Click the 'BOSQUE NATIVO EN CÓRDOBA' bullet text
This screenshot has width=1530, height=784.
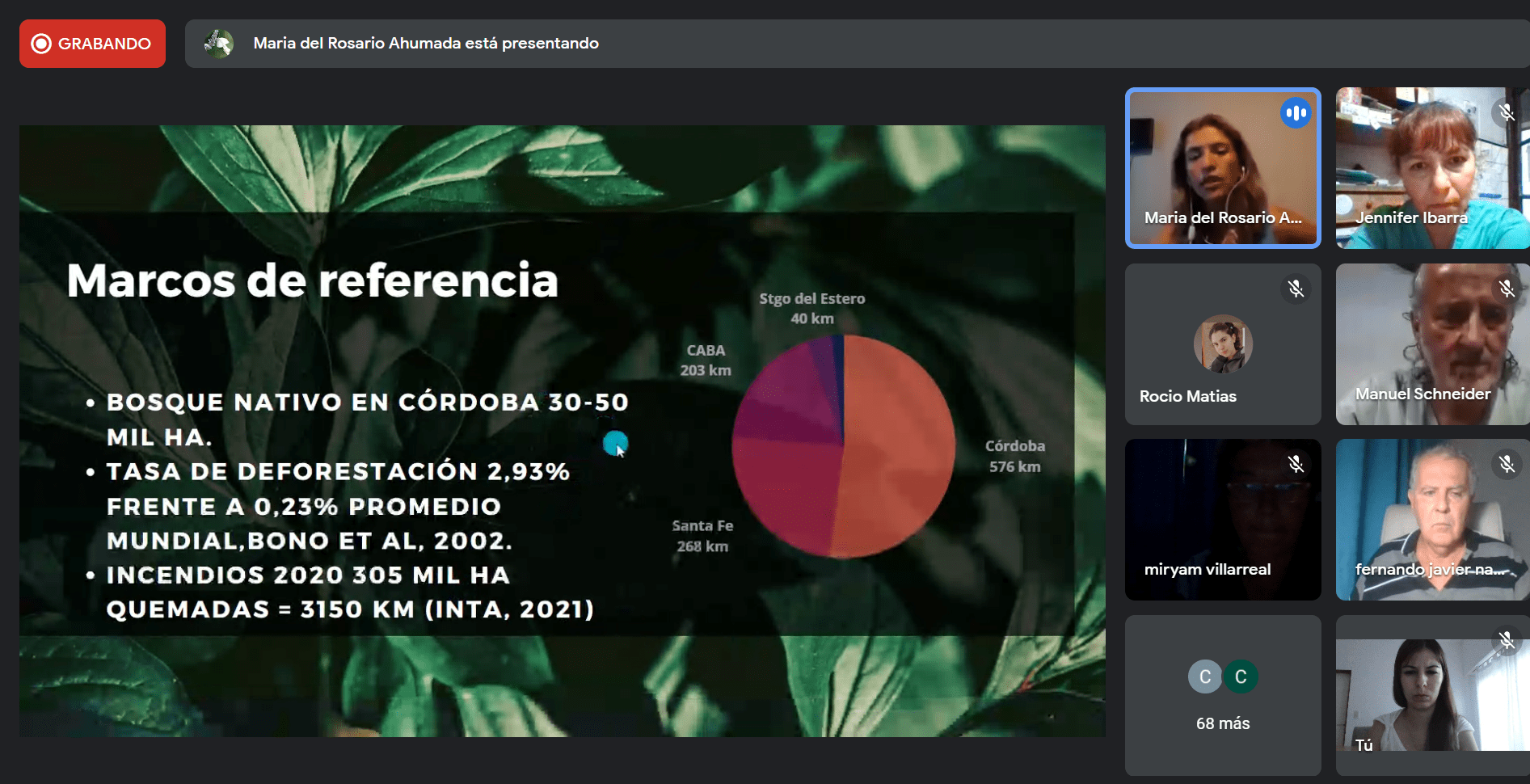tap(367, 419)
